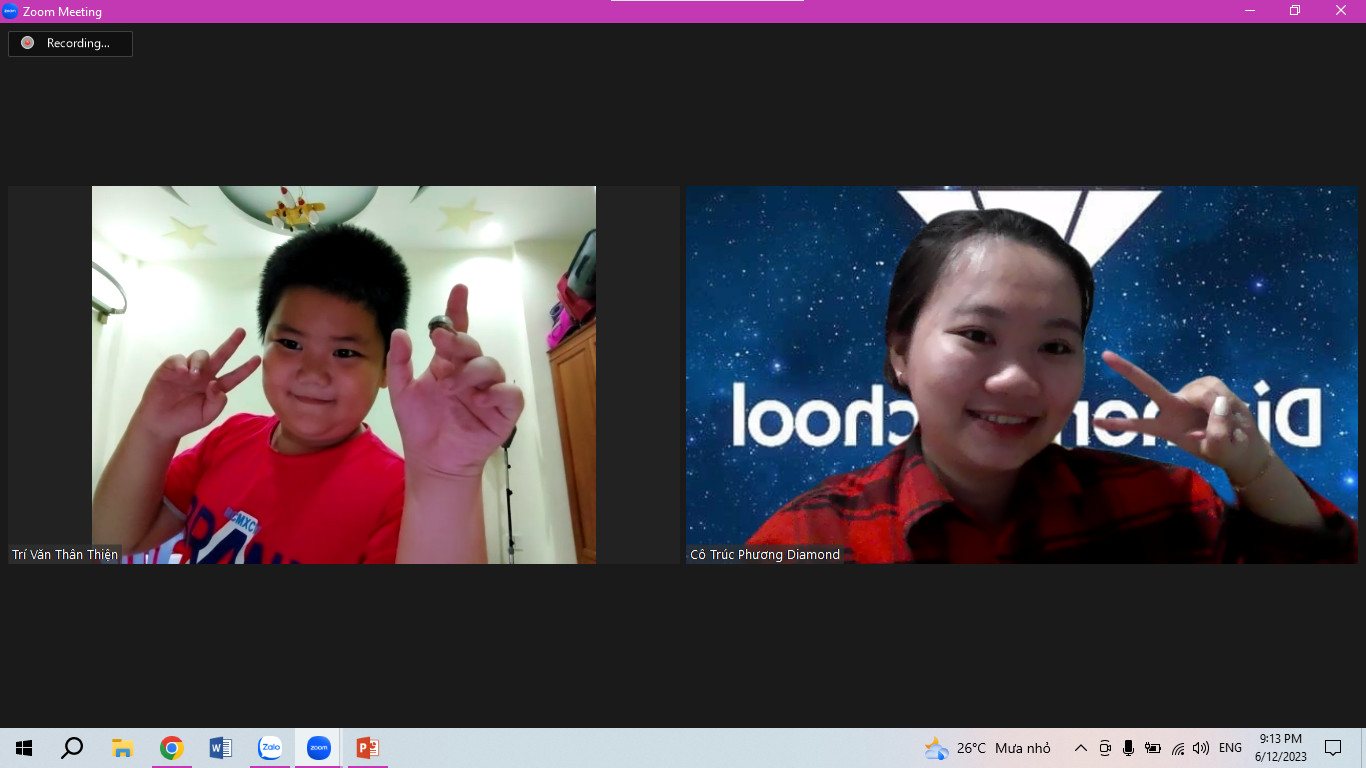The width and height of the screenshot is (1366, 768).
Task: Switch to Microsoft Word in the taskbar
Action: click(x=221, y=748)
